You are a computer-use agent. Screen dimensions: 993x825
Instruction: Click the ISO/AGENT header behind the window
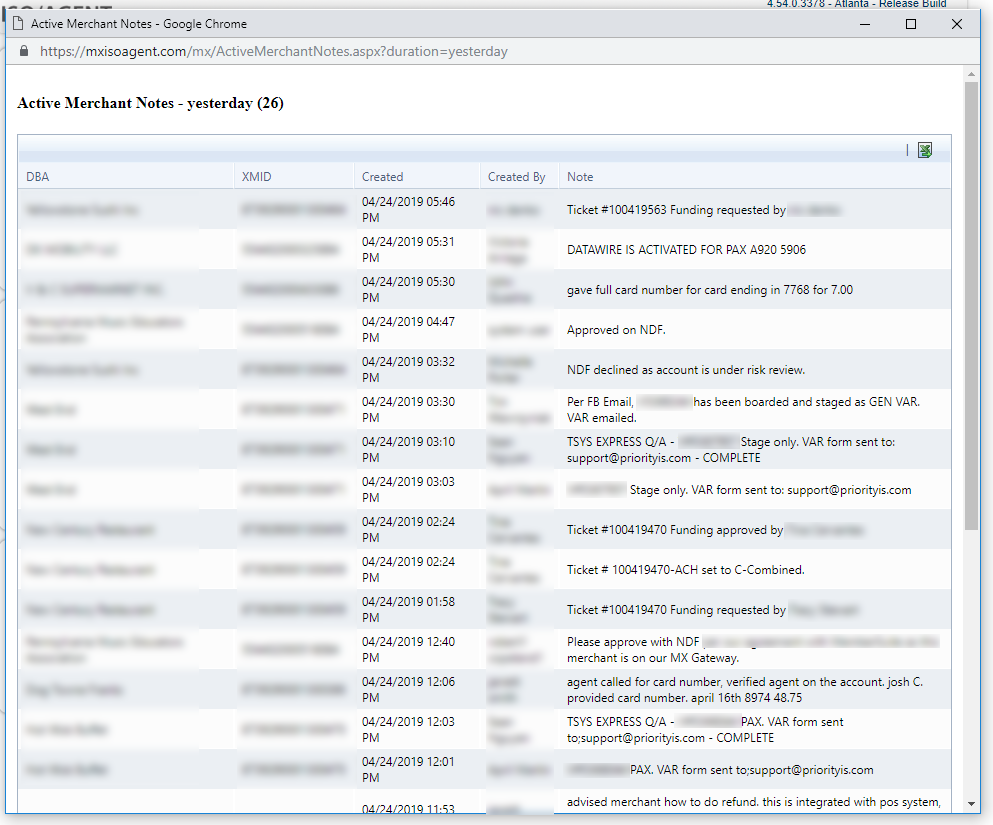click(60, 5)
